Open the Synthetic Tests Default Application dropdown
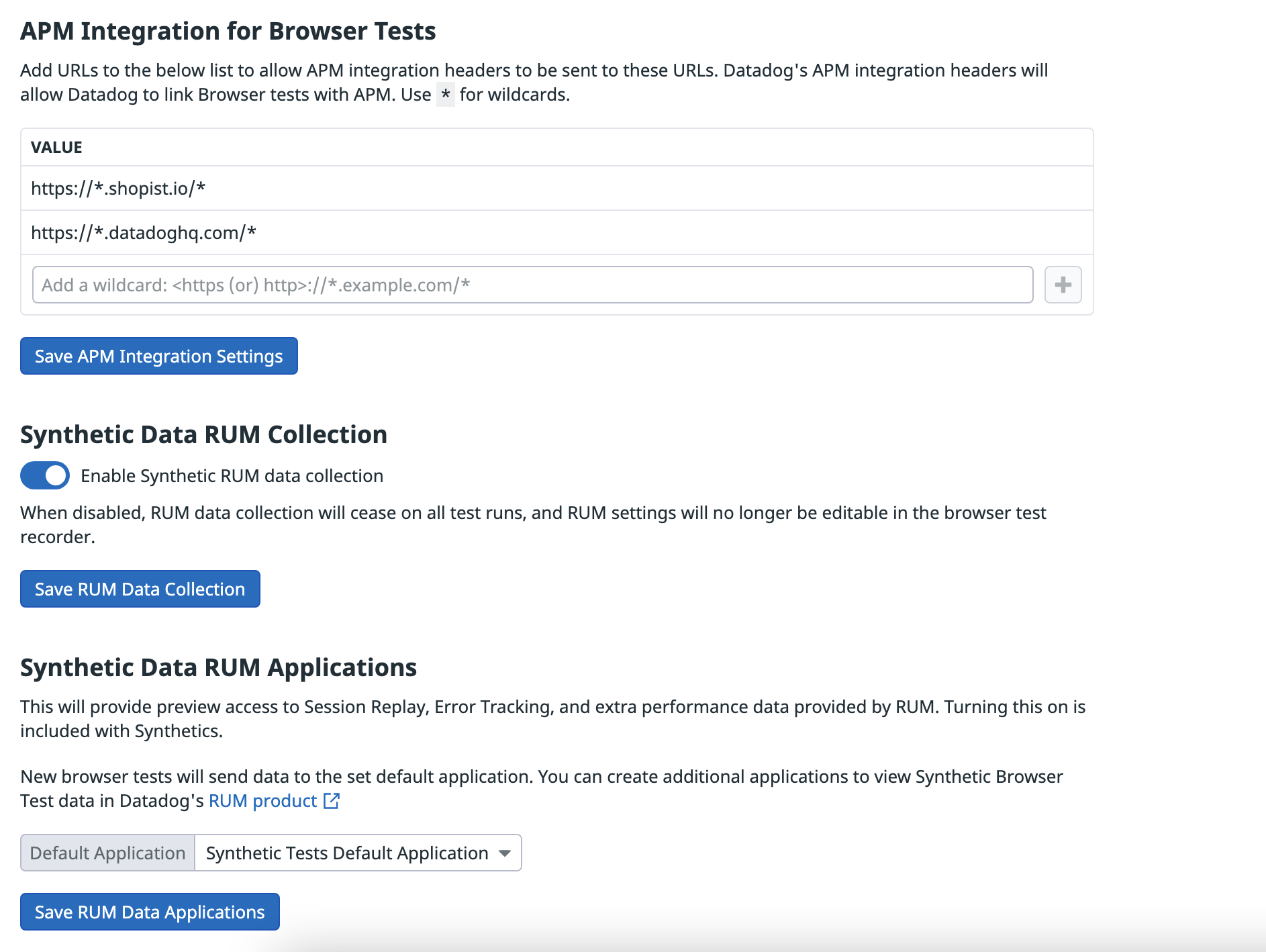The height and width of the screenshot is (952, 1266). pos(358,853)
